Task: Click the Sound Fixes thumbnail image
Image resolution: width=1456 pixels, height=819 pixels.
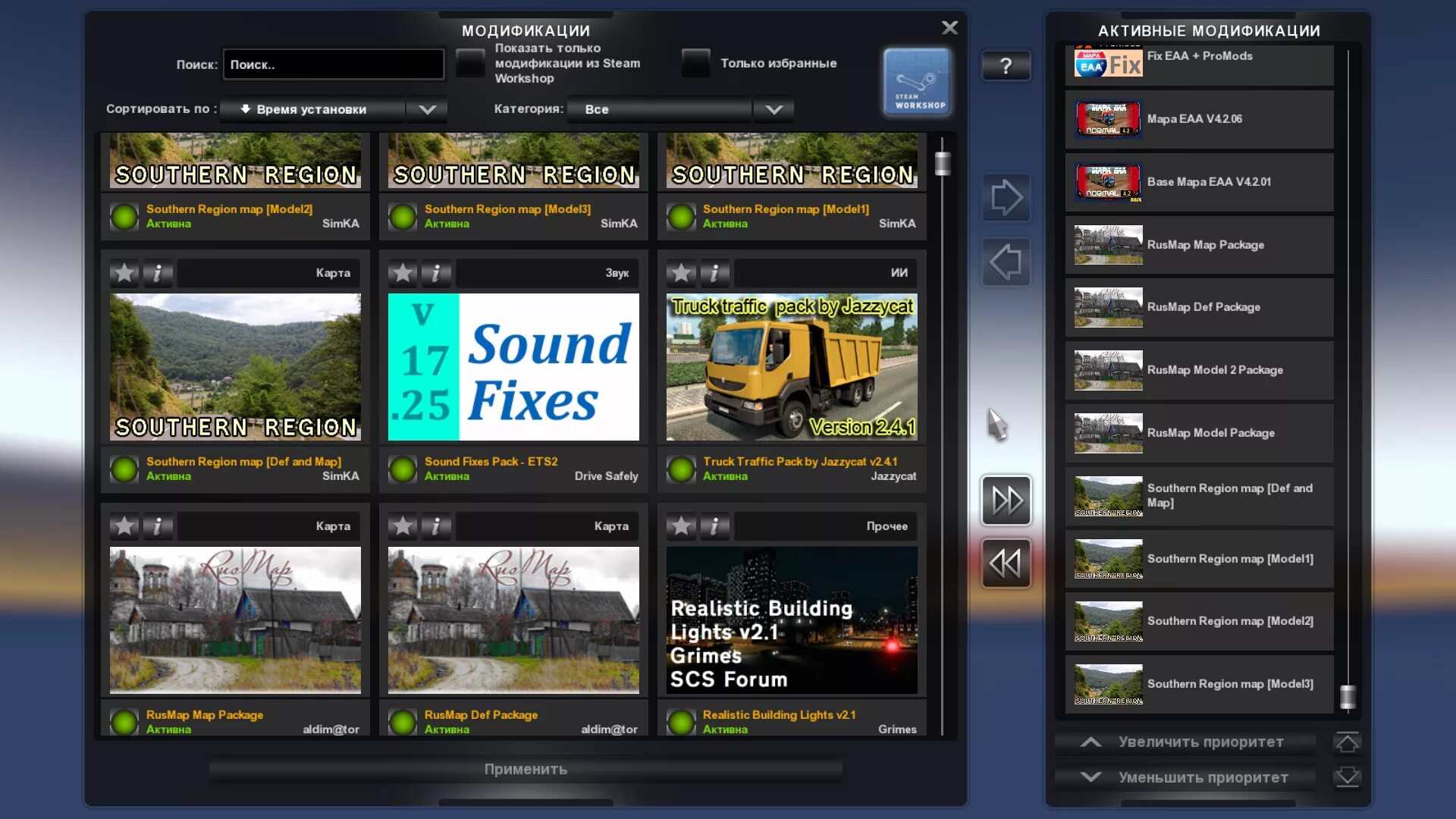Action: coord(513,367)
